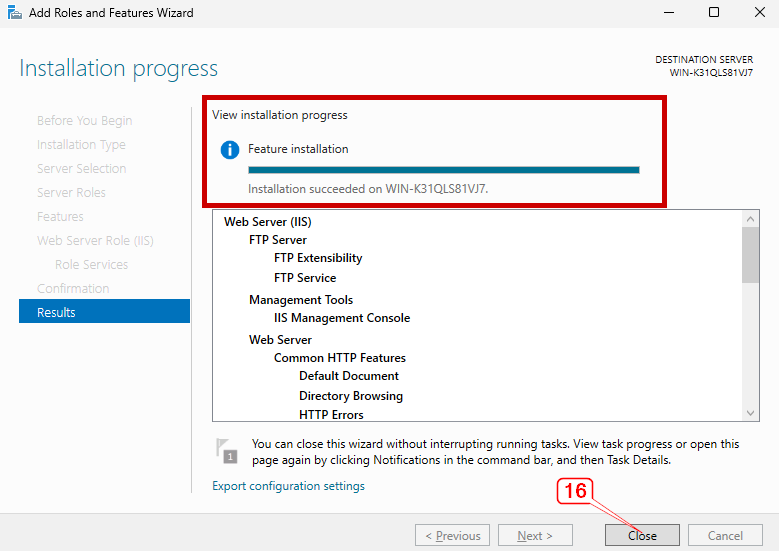779x551 pixels.
Task: Select the Results step in sidebar
Action: [x=104, y=312]
